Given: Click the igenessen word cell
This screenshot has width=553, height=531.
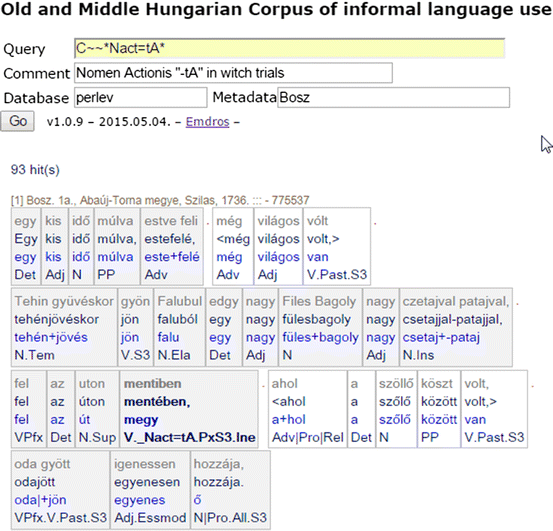Looking at the screenshot, I should coord(150,490).
